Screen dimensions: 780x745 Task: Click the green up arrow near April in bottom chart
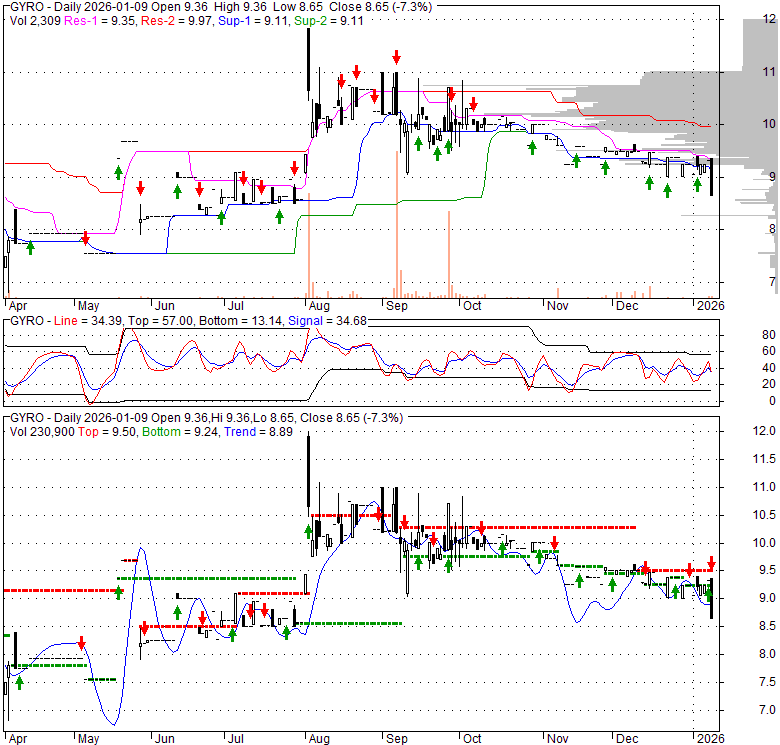(x=19, y=682)
